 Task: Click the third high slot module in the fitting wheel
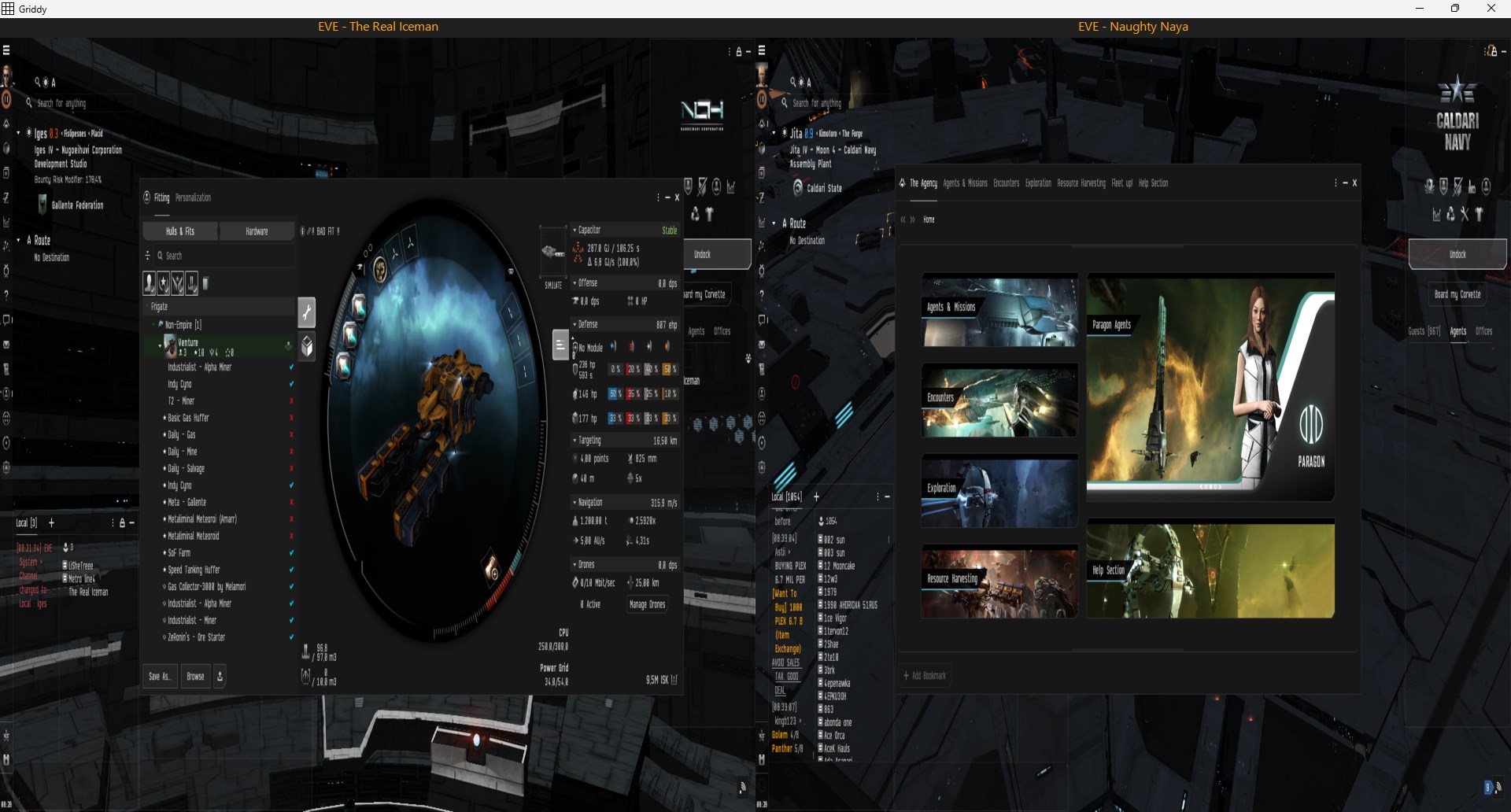pos(344,366)
